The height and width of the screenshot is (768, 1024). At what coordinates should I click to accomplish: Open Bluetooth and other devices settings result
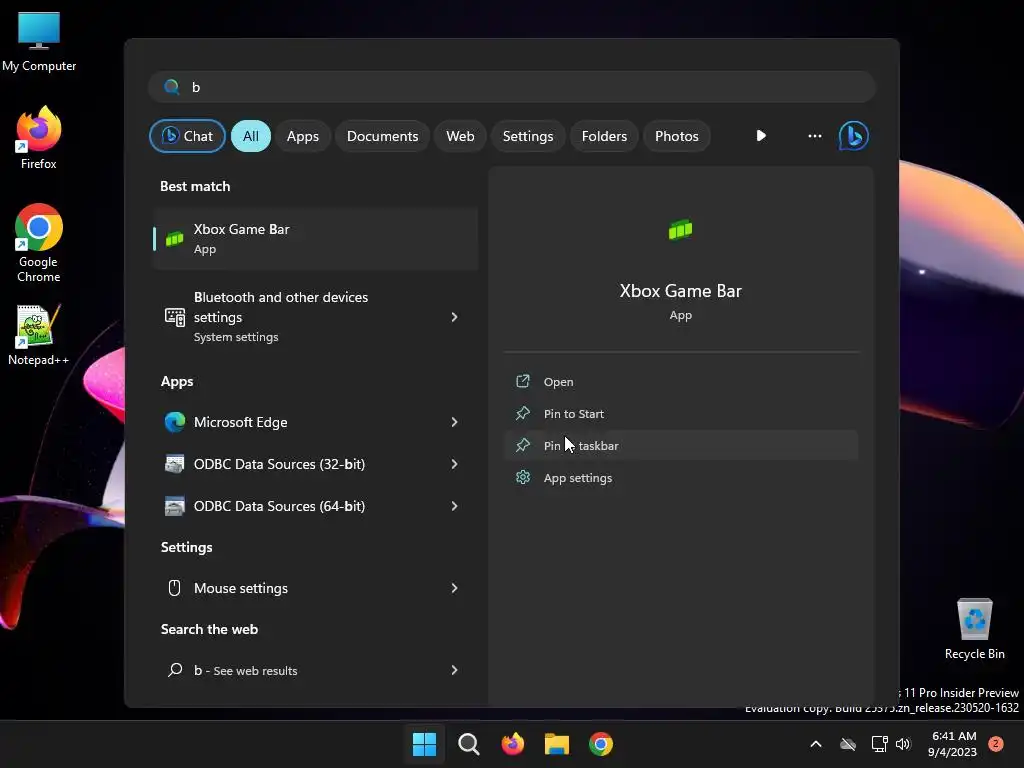coord(315,317)
